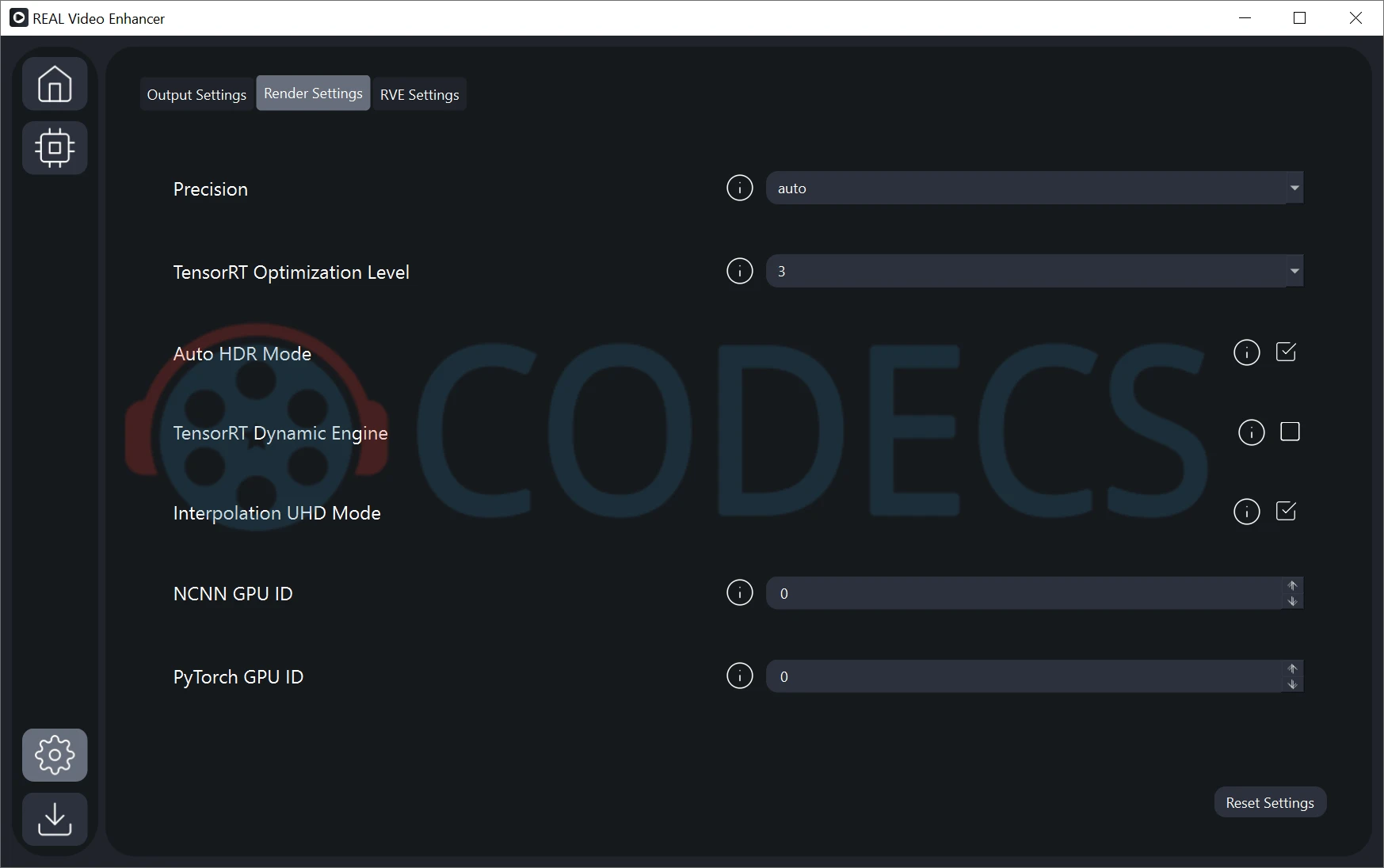Screen dimensions: 1384x868
Task: Expand the TensorRT Optimization Level dropdown
Action: pos(1033,272)
